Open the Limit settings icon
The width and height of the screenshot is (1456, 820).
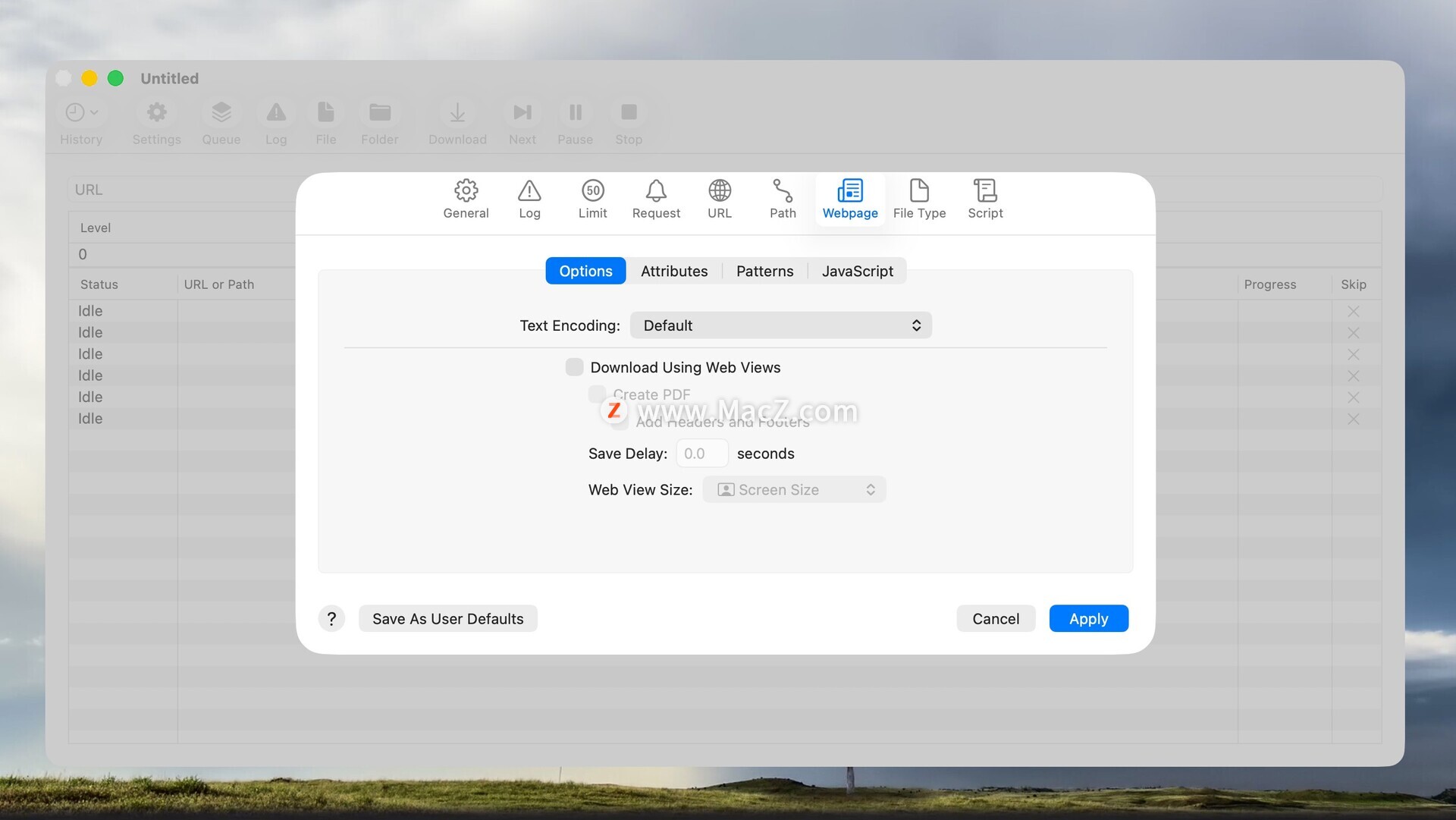(592, 190)
